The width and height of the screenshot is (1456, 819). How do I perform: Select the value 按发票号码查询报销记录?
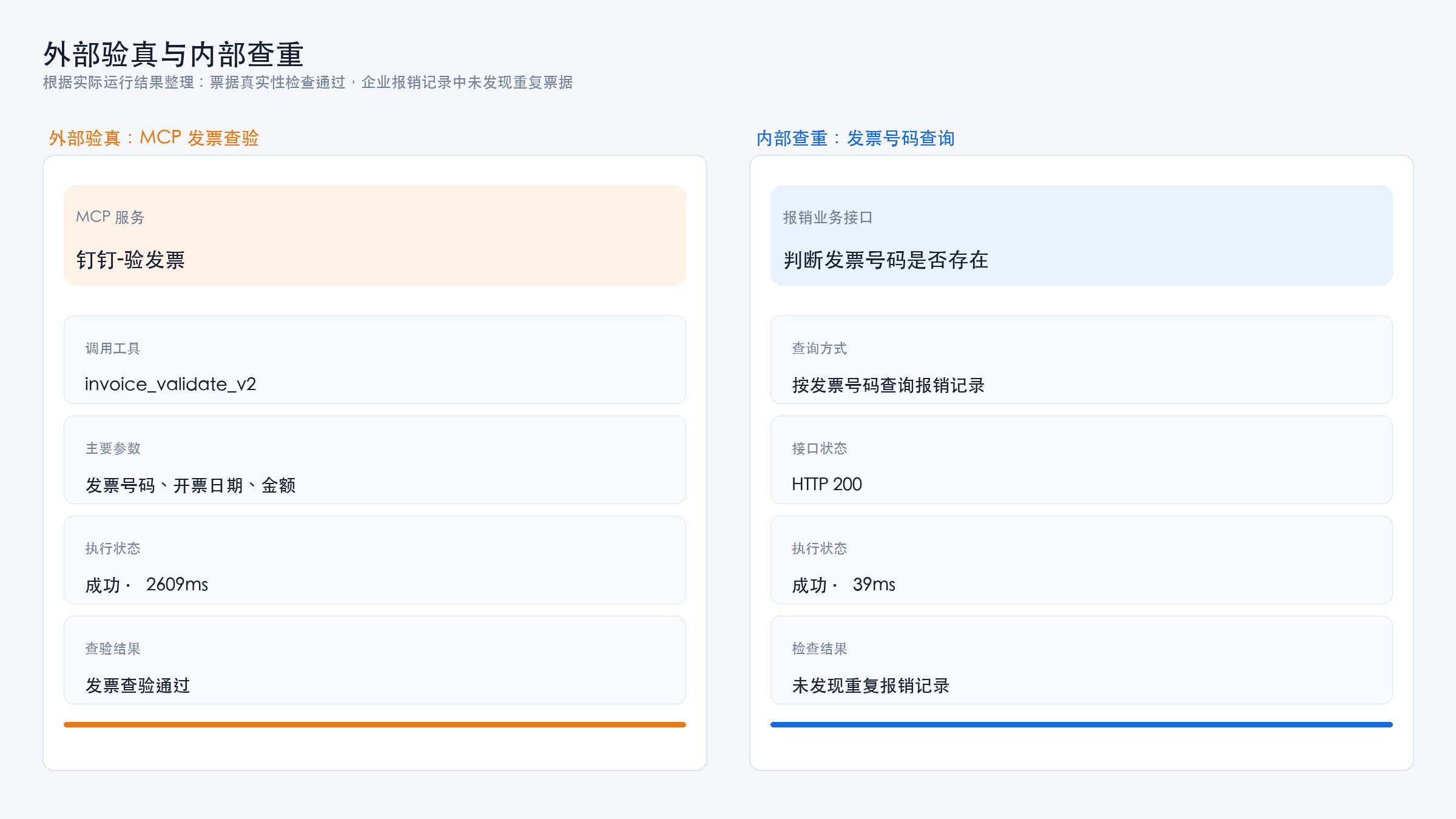tap(888, 385)
